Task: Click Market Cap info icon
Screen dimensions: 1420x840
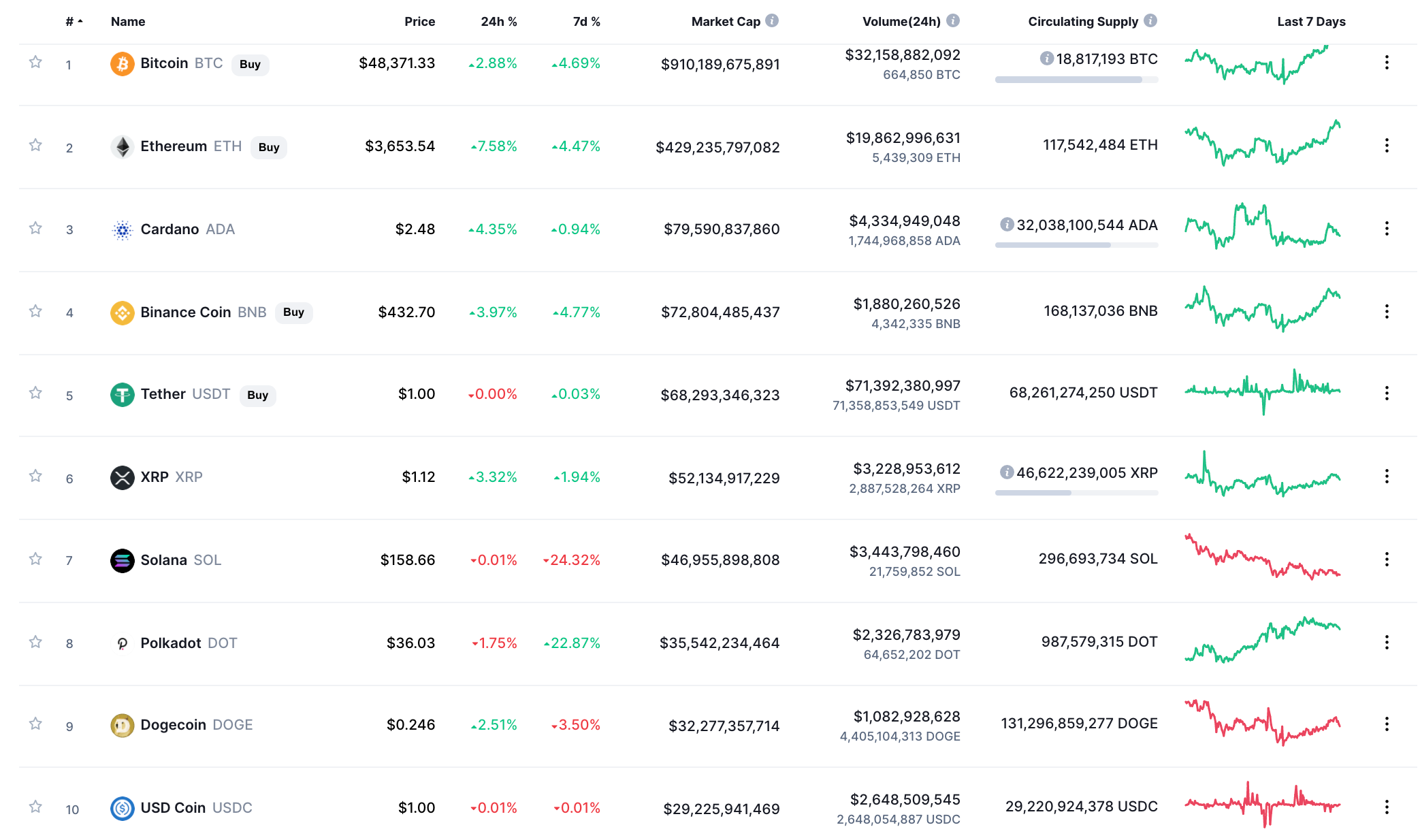Action: tap(772, 21)
